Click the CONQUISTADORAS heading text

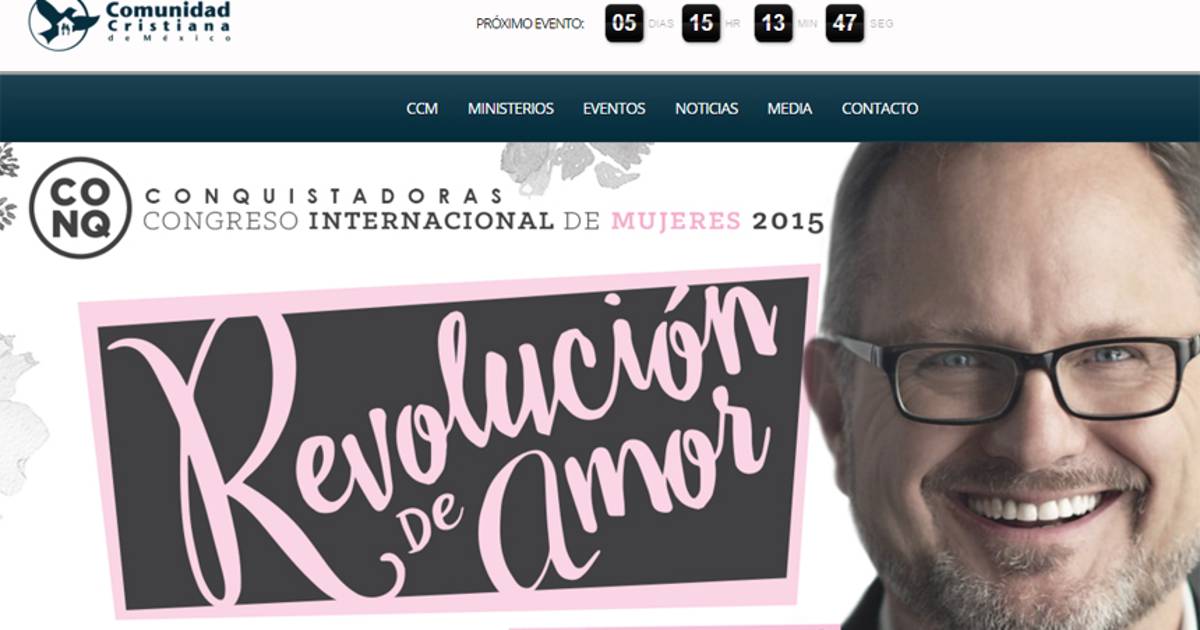323,194
